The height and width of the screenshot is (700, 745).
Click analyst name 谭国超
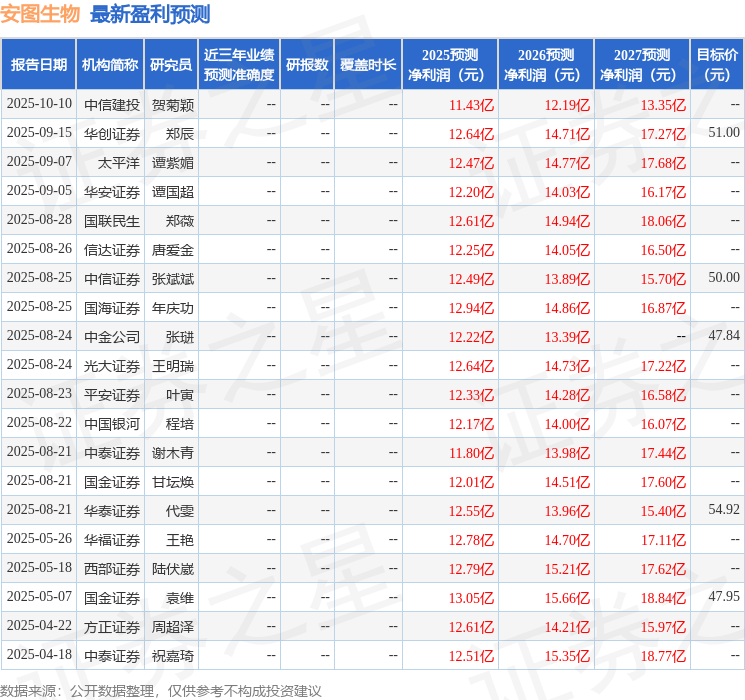pyautogui.click(x=173, y=192)
